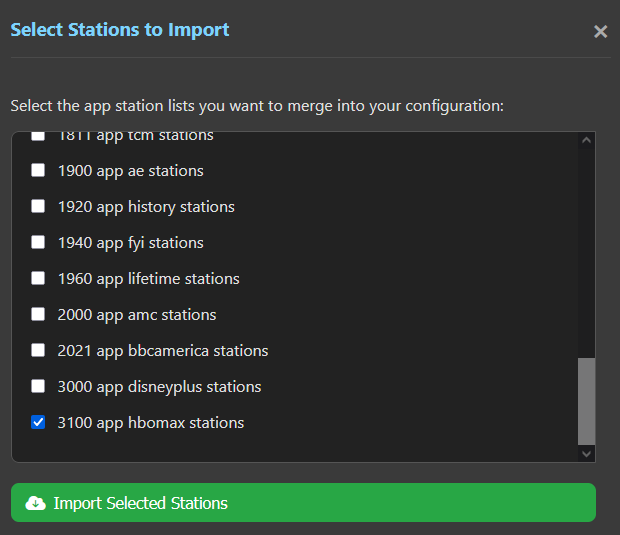Image resolution: width=620 pixels, height=535 pixels.
Task: Click the '1920 app history stations' label
Action: pyautogui.click(x=146, y=207)
